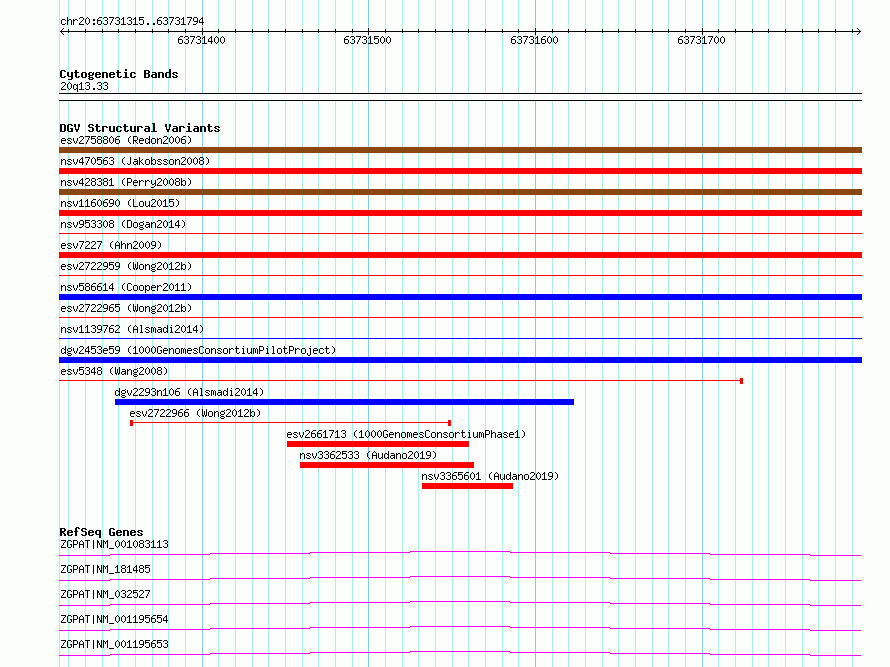Open the ZGPAT|NM_181485 transcript label
This screenshot has width=890, height=667.
coord(105,569)
